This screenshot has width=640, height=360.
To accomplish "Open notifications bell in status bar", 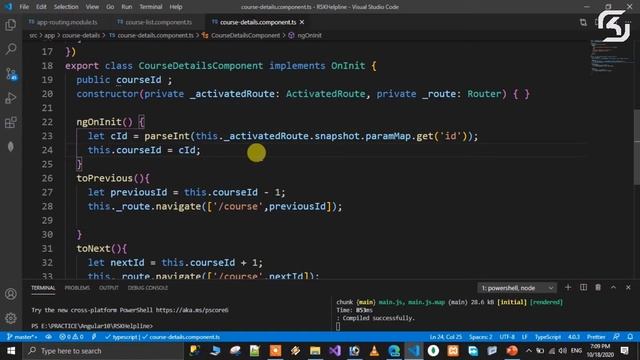I will coord(630,337).
